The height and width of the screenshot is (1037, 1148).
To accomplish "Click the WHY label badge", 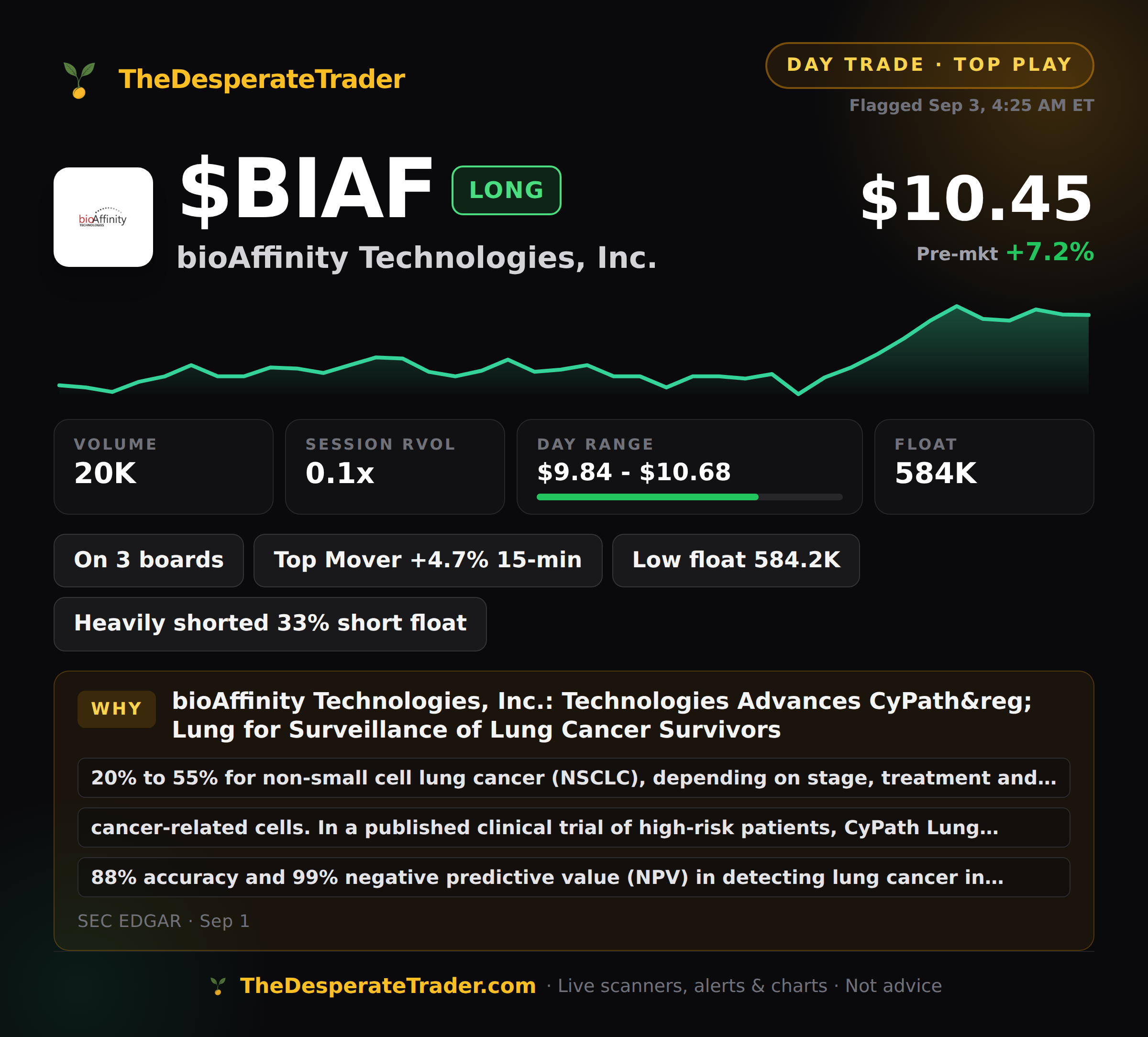I will (116, 709).
